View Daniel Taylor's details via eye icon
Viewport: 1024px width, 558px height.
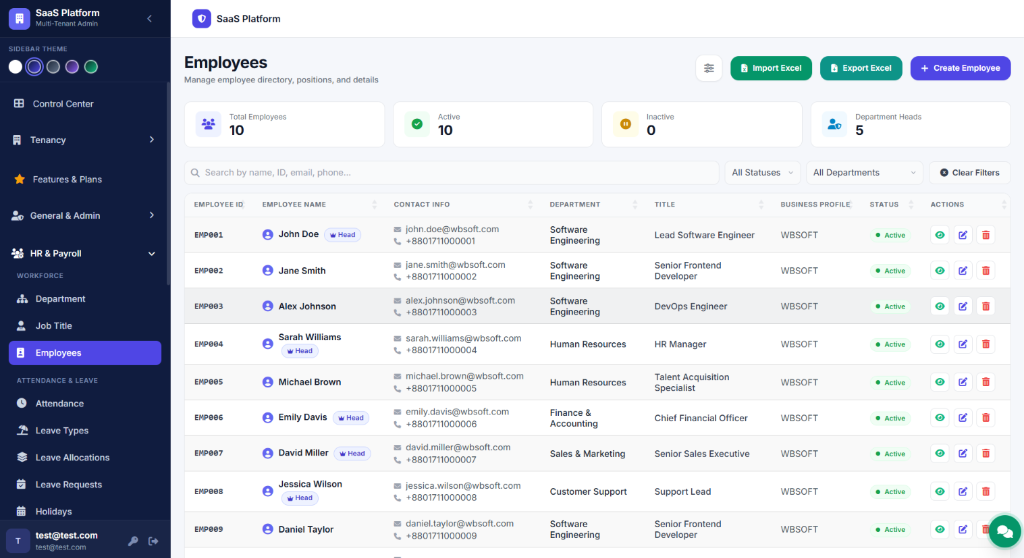click(940, 529)
